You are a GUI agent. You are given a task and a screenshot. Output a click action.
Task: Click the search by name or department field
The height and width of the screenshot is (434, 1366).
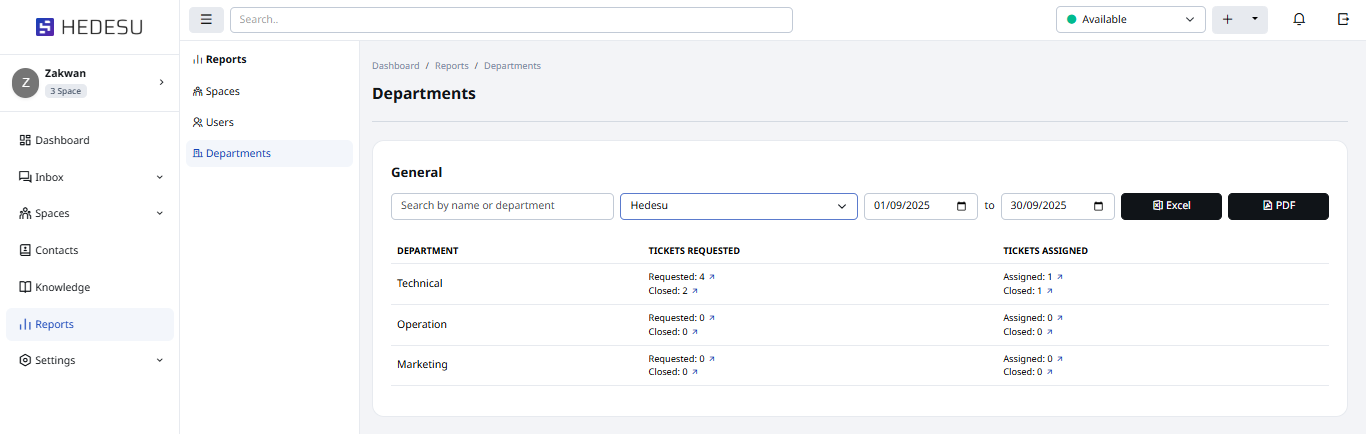(502, 206)
